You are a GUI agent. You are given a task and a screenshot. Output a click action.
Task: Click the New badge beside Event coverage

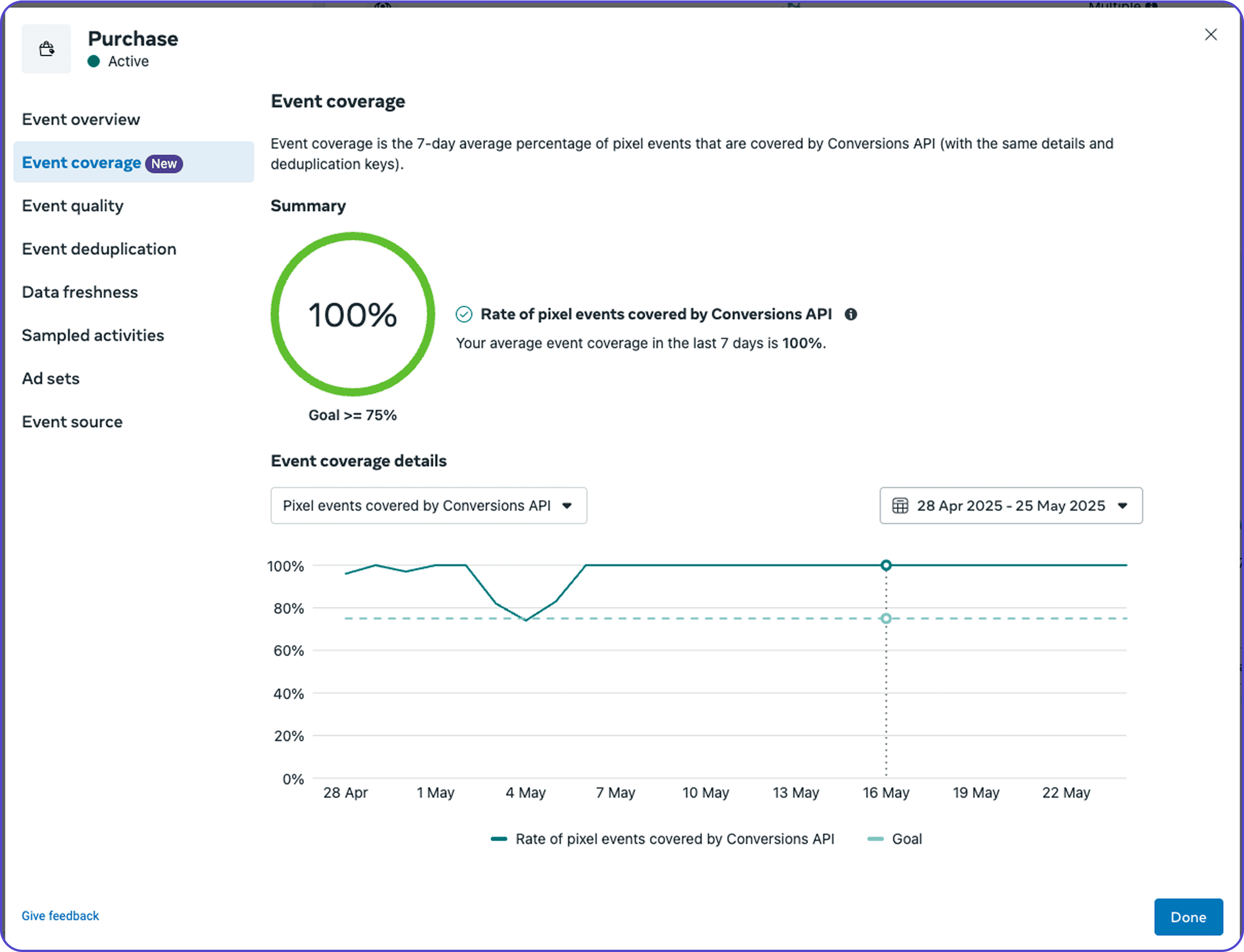click(x=164, y=164)
